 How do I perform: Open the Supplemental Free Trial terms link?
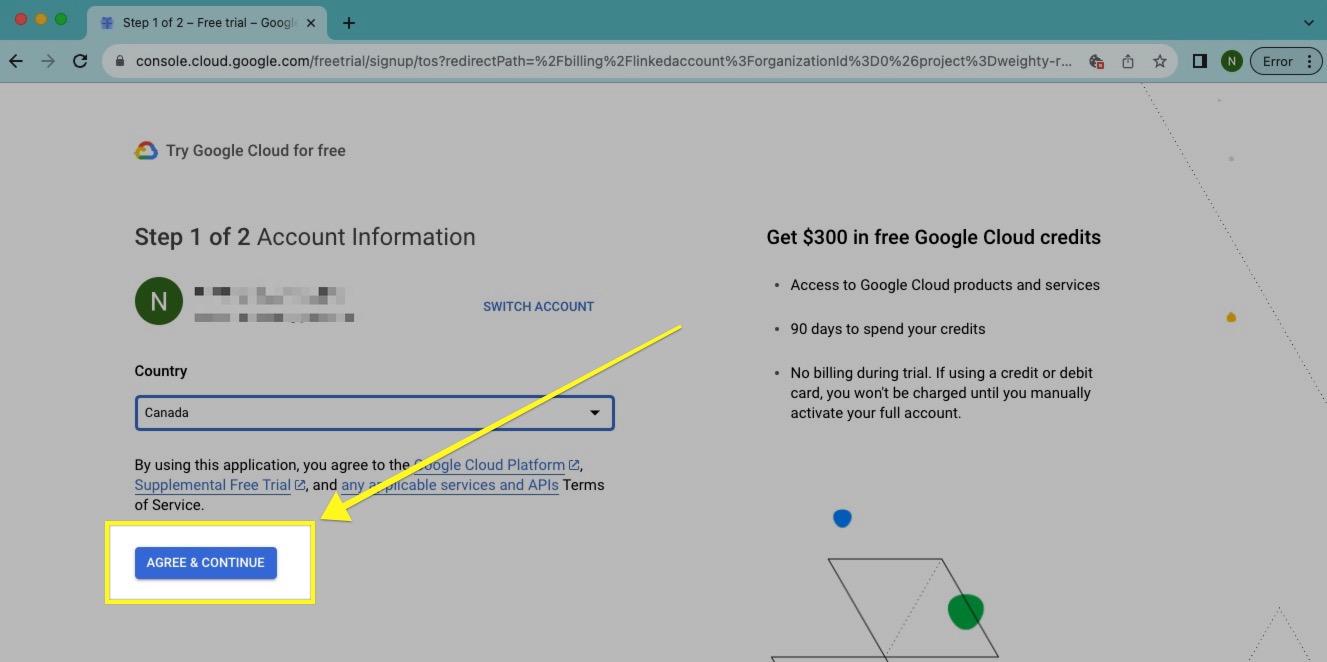tap(220, 485)
